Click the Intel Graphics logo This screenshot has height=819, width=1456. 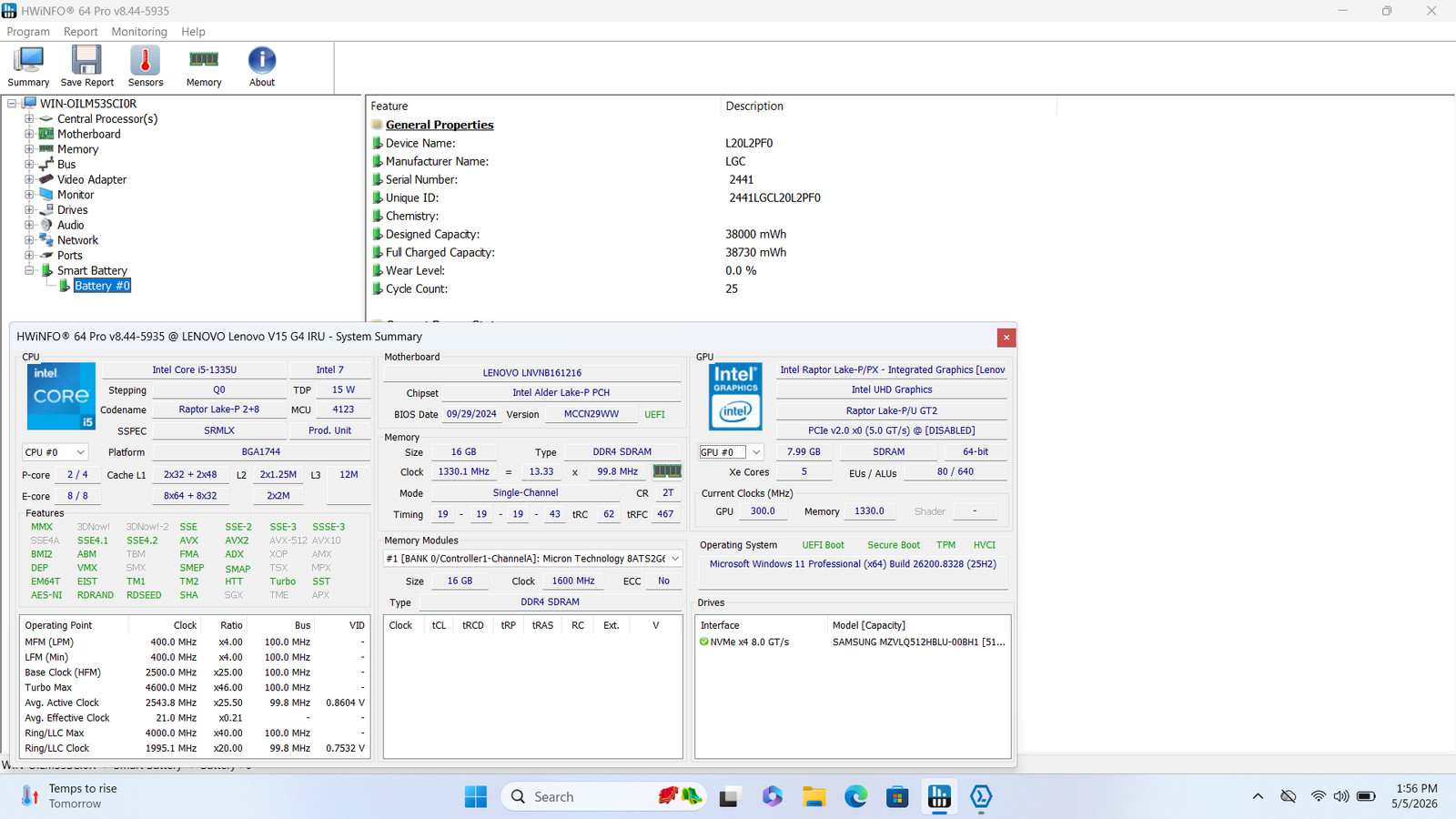coord(735,397)
